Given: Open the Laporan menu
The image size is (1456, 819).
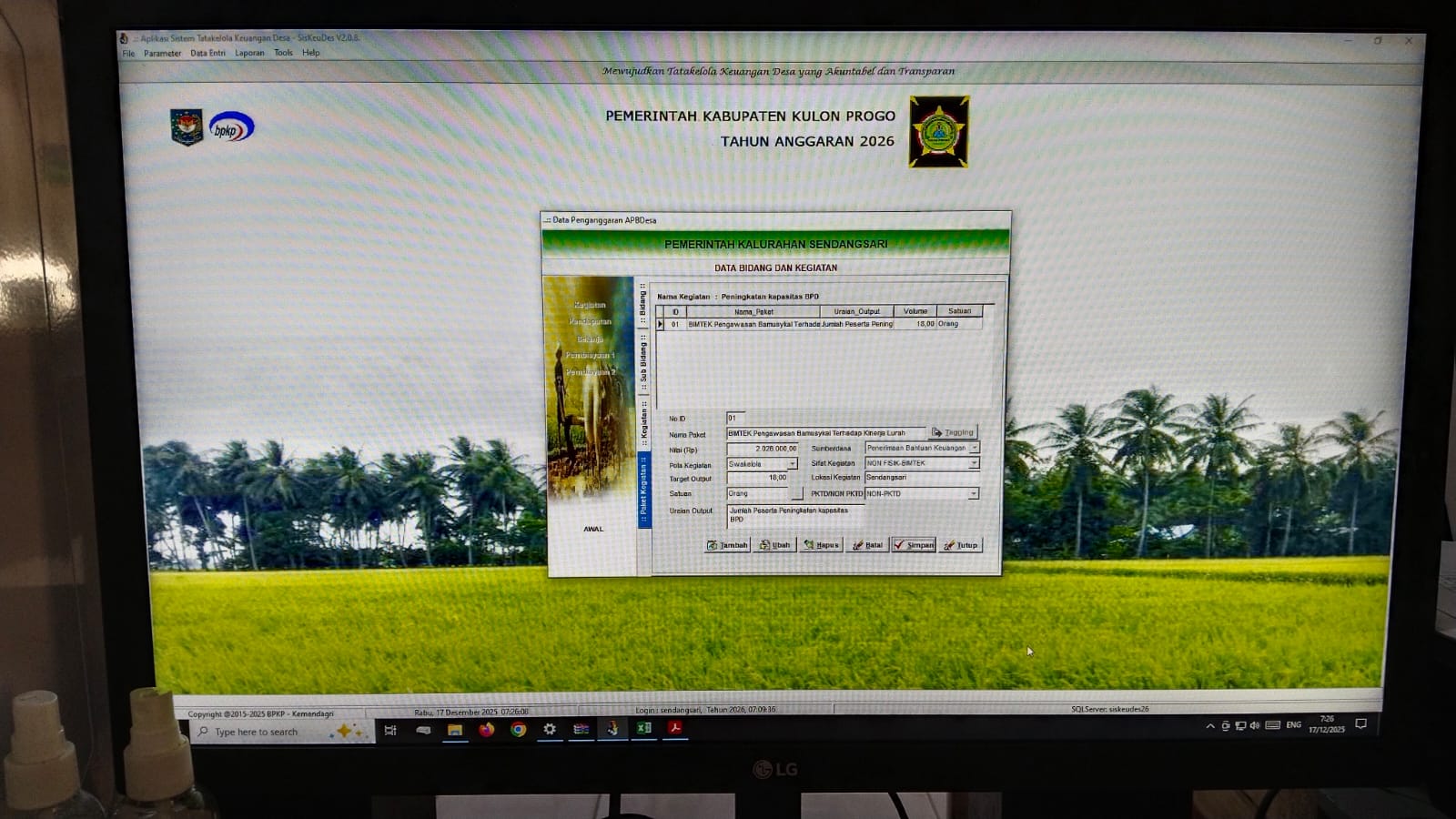Looking at the screenshot, I should (249, 53).
